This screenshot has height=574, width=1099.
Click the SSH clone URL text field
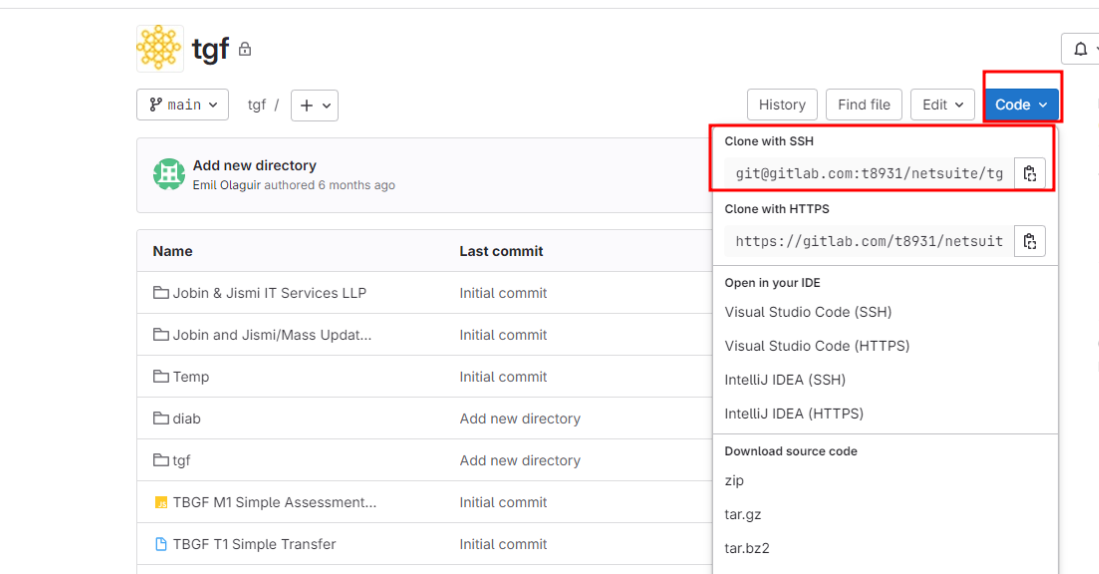click(x=868, y=173)
